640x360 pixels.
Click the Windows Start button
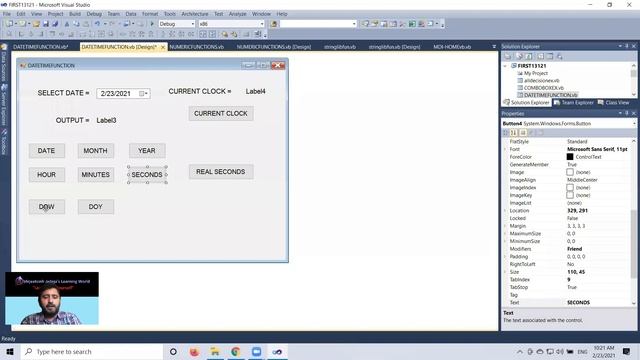pyautogui.click(x=9, y=351)
